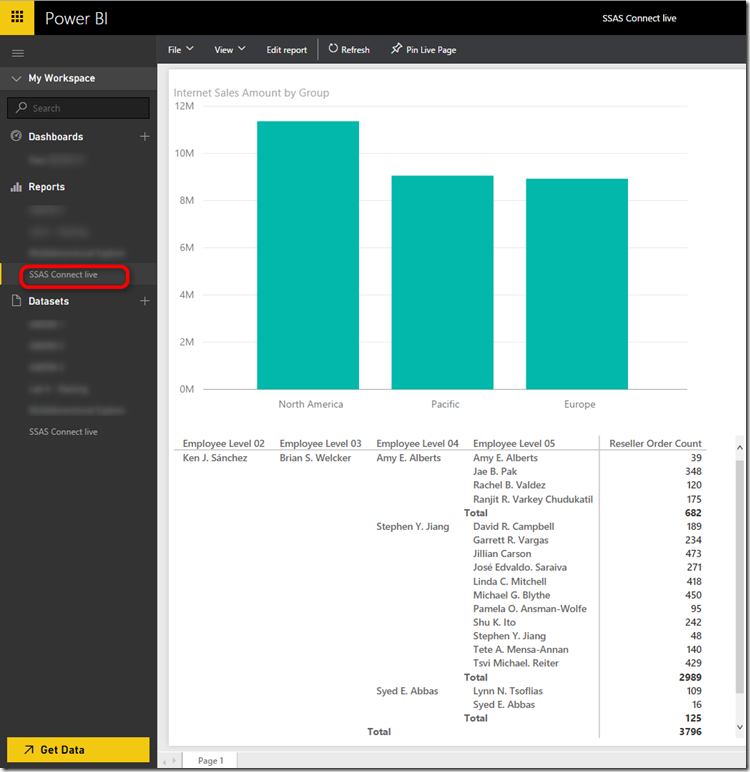Click the search magnifier icon
Viewport: 750px width, 772px height.
(21, 107)
